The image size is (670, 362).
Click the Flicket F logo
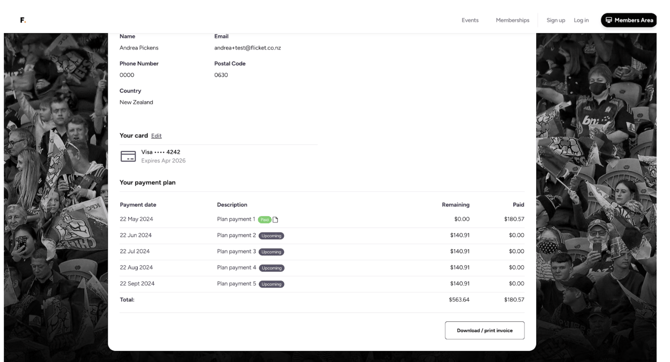pos(23,20)
